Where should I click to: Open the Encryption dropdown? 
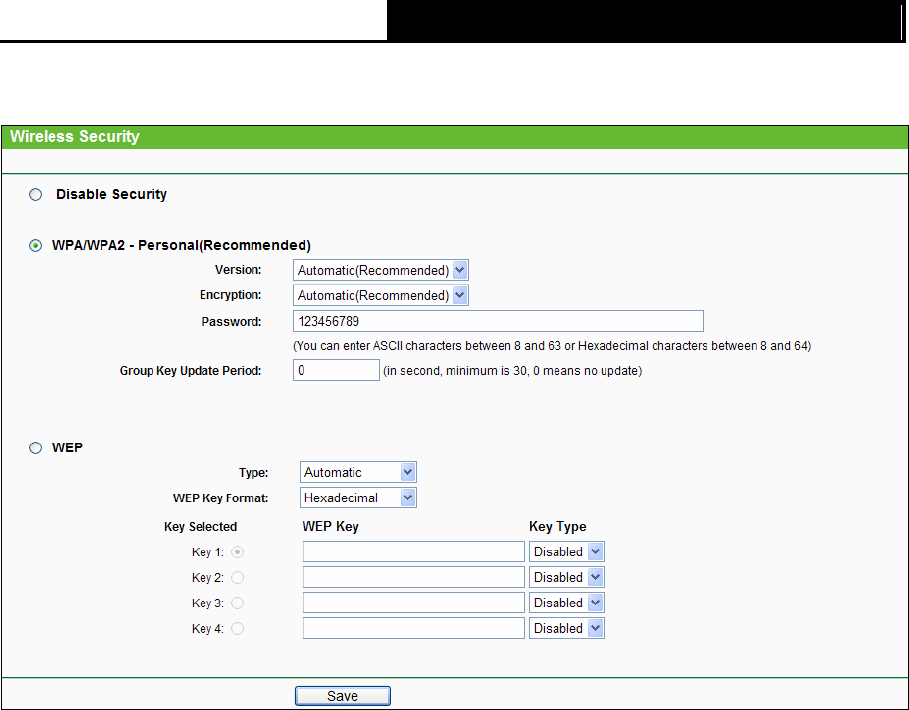381,296
